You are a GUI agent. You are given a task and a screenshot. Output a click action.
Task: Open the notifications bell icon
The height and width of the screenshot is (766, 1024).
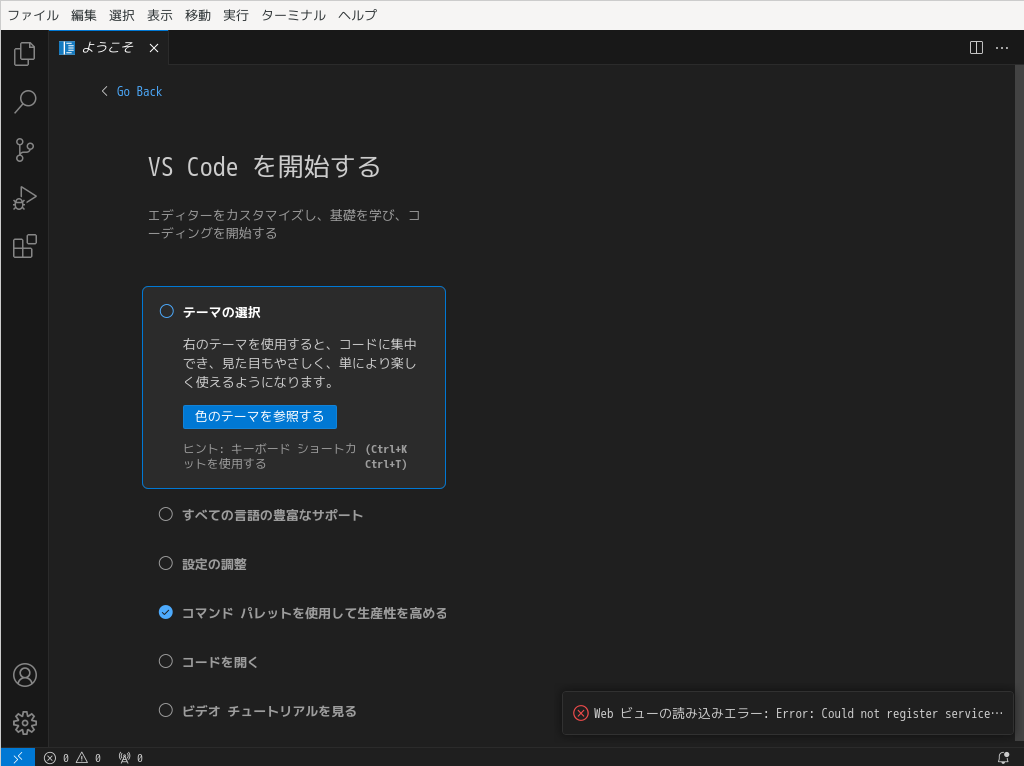[1004, 758]
